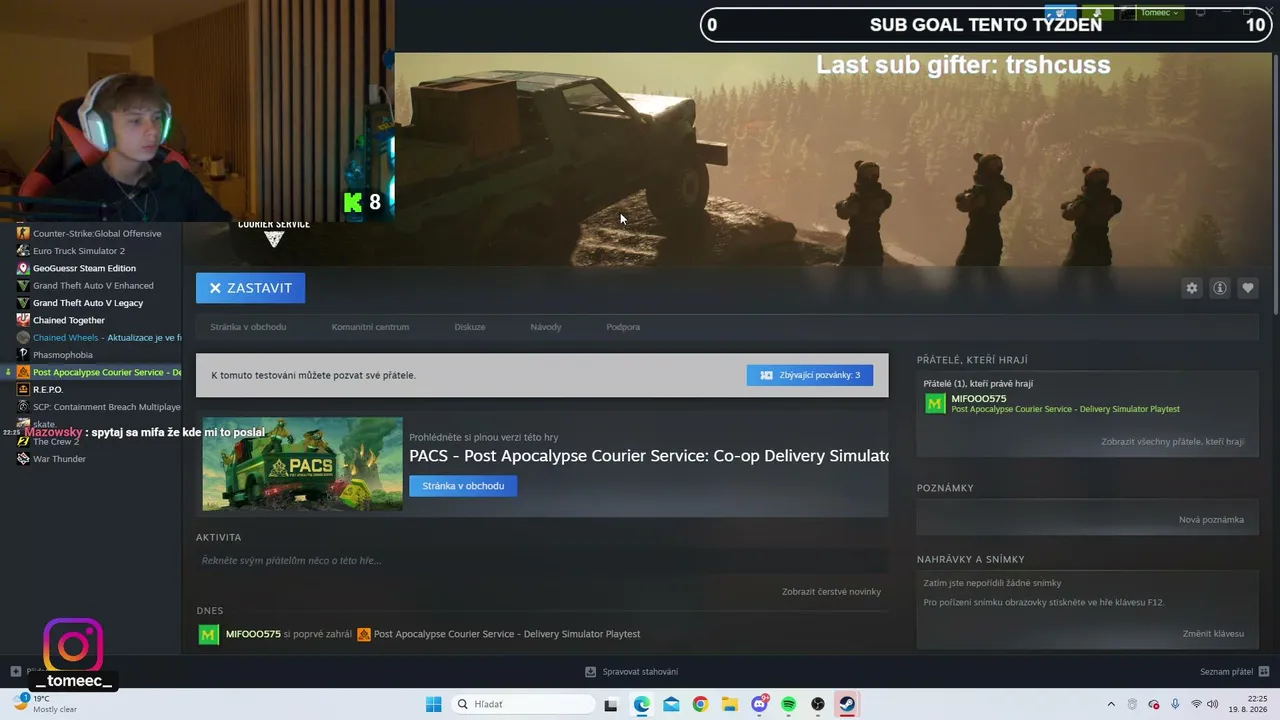Open game settings gear icon
Image resolution: width=1280 pixels, height=720 pixels.
click(1191, 288)
